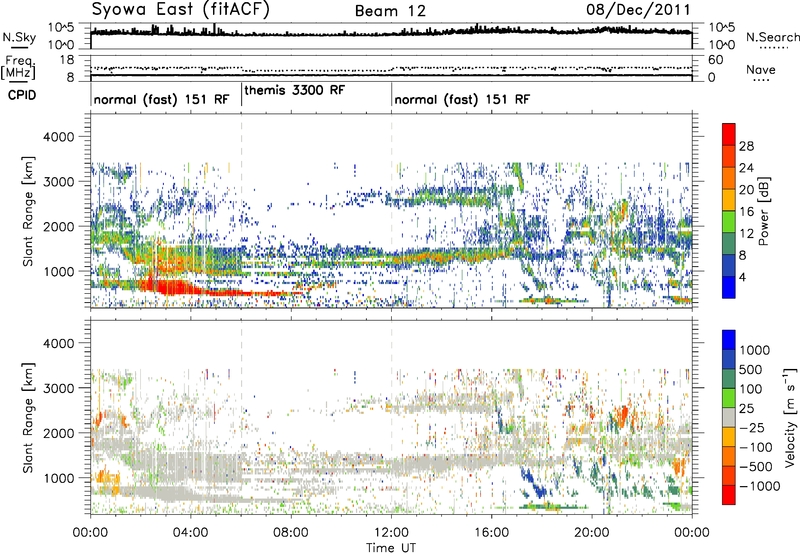The width and height of the screenshot is (800, 554).
Task: Click the '60' Nave axis value
Action: click(x=715, y=60)
